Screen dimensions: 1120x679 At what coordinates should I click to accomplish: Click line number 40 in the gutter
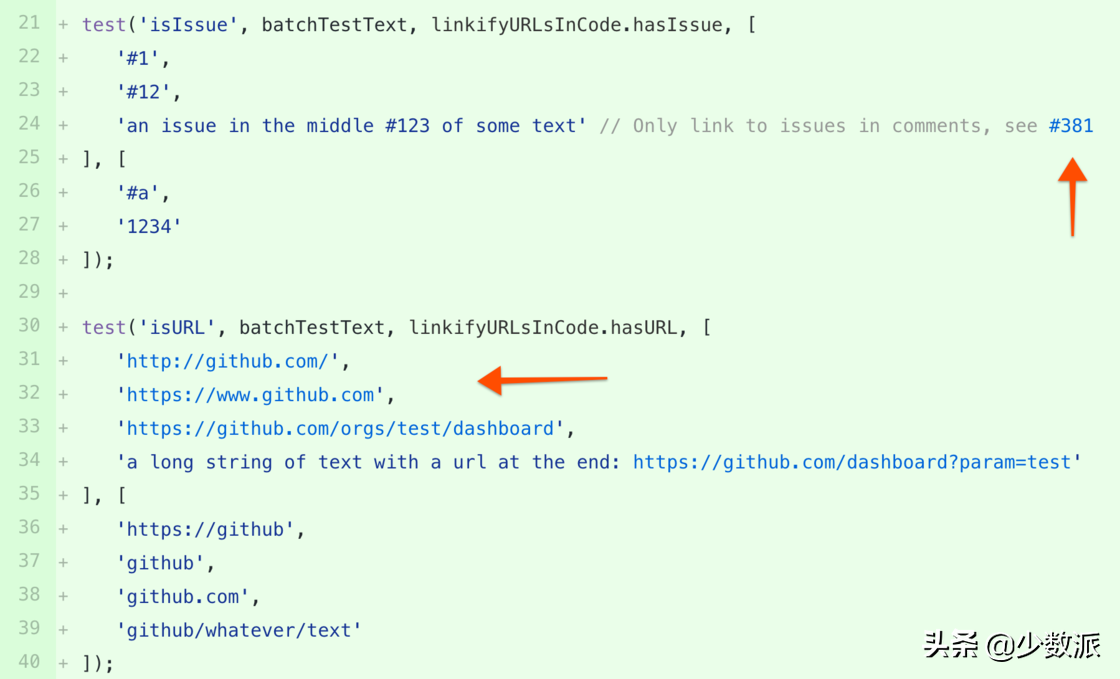29,662
